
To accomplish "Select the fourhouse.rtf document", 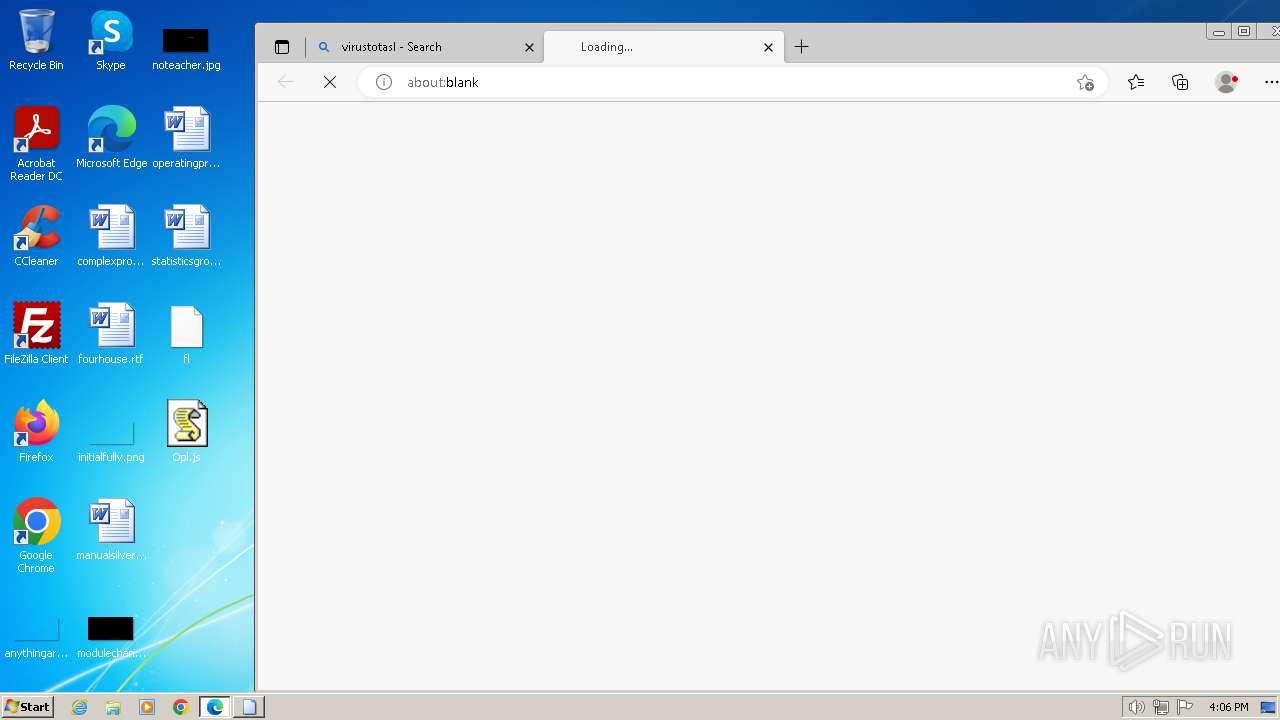I will point(111,334).
